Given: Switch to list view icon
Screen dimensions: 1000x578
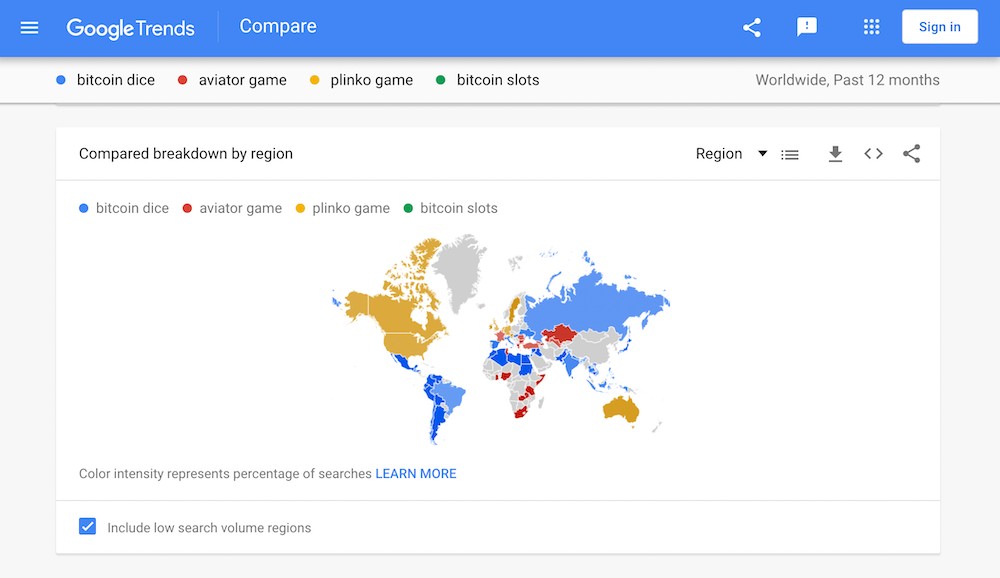Looking at the screenshot, I should pos(790,154).
